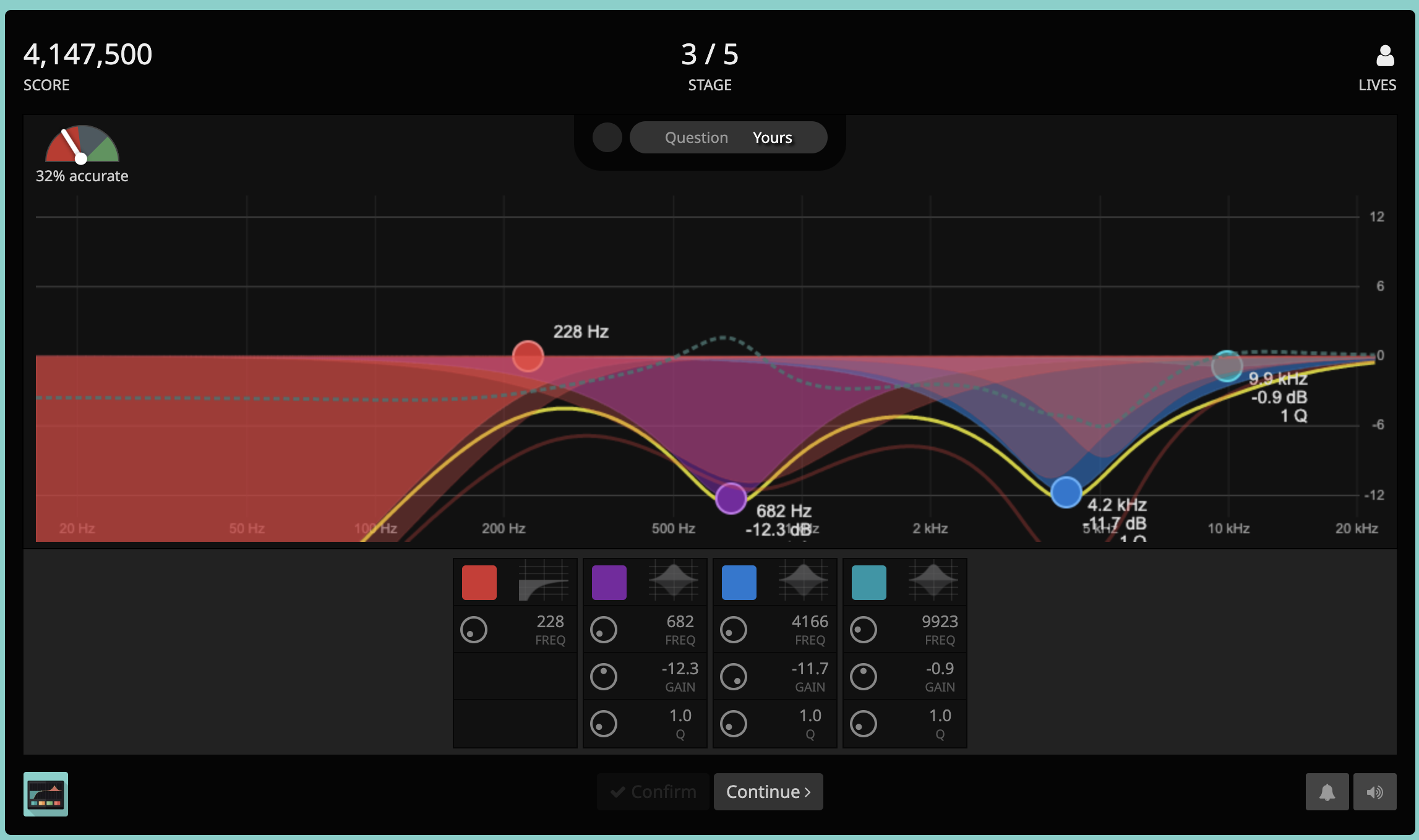1419x840 pixels.
Task: Select the 682 Hz node on the EQ curve
Action: (731, 499)
